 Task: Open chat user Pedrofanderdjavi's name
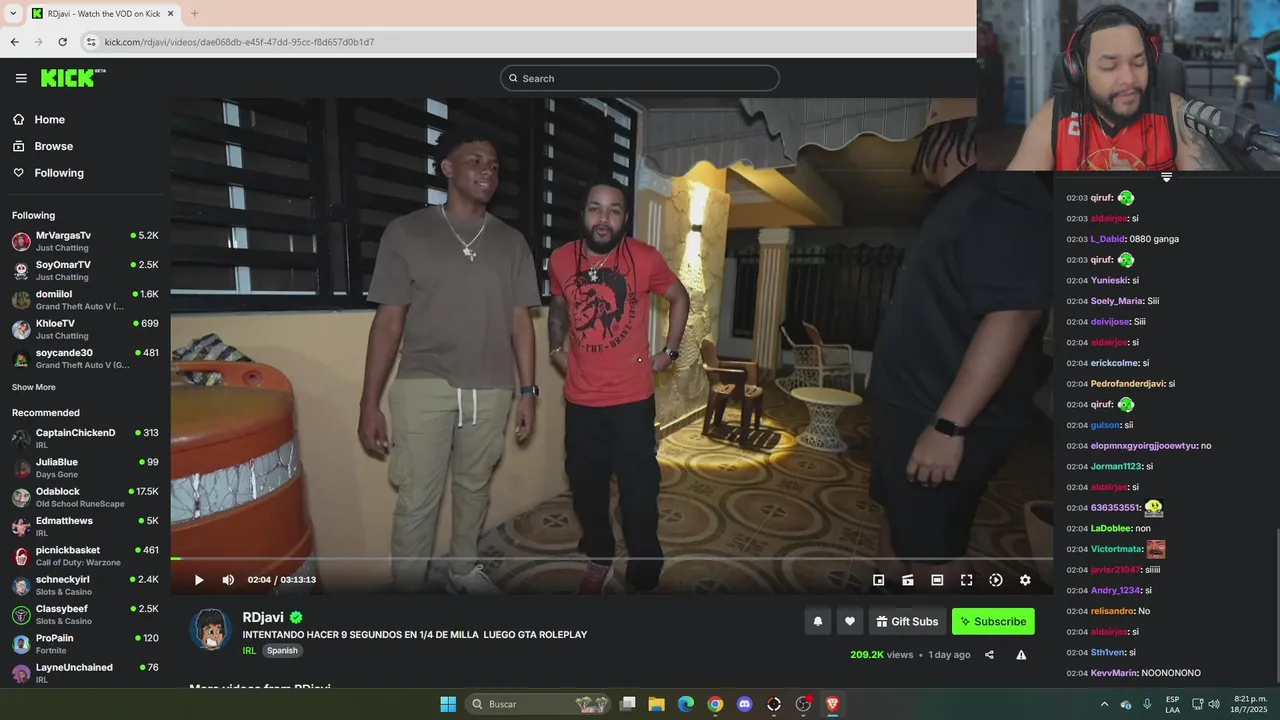coord(1128,384)
